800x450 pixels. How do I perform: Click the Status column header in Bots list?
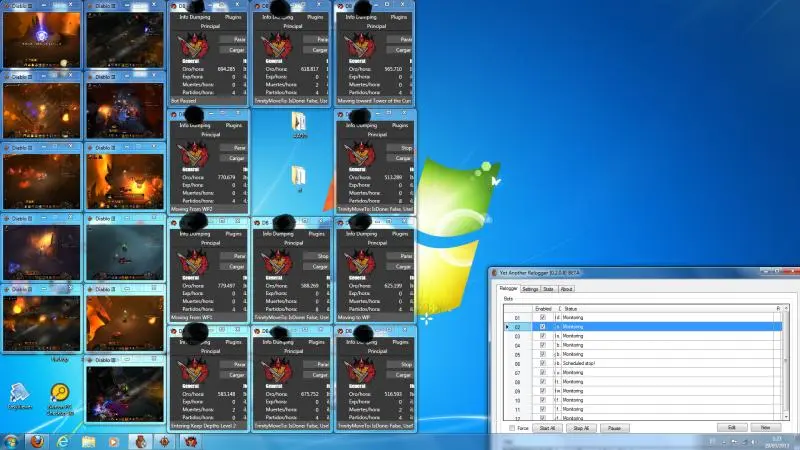point(668,309)
